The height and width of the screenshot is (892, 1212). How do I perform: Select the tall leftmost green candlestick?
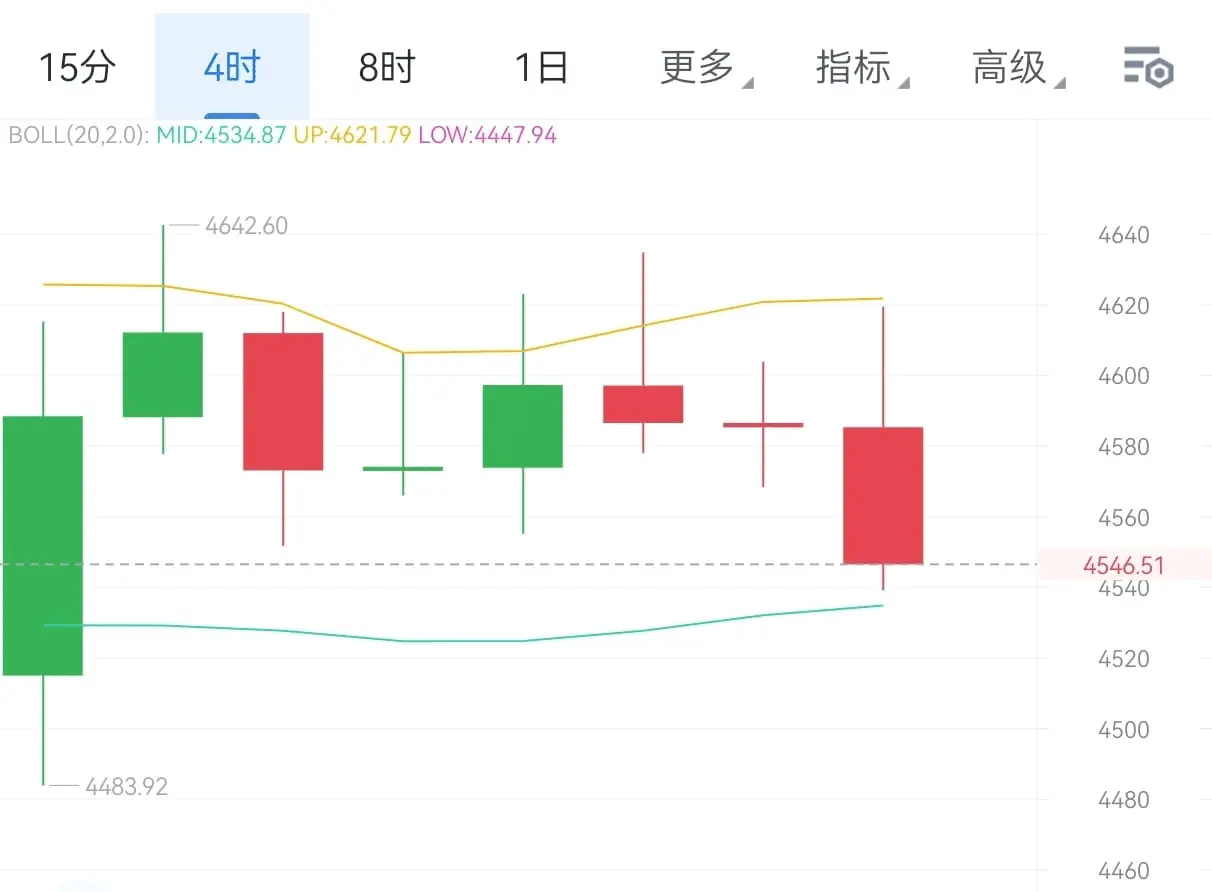click(43, 545)
